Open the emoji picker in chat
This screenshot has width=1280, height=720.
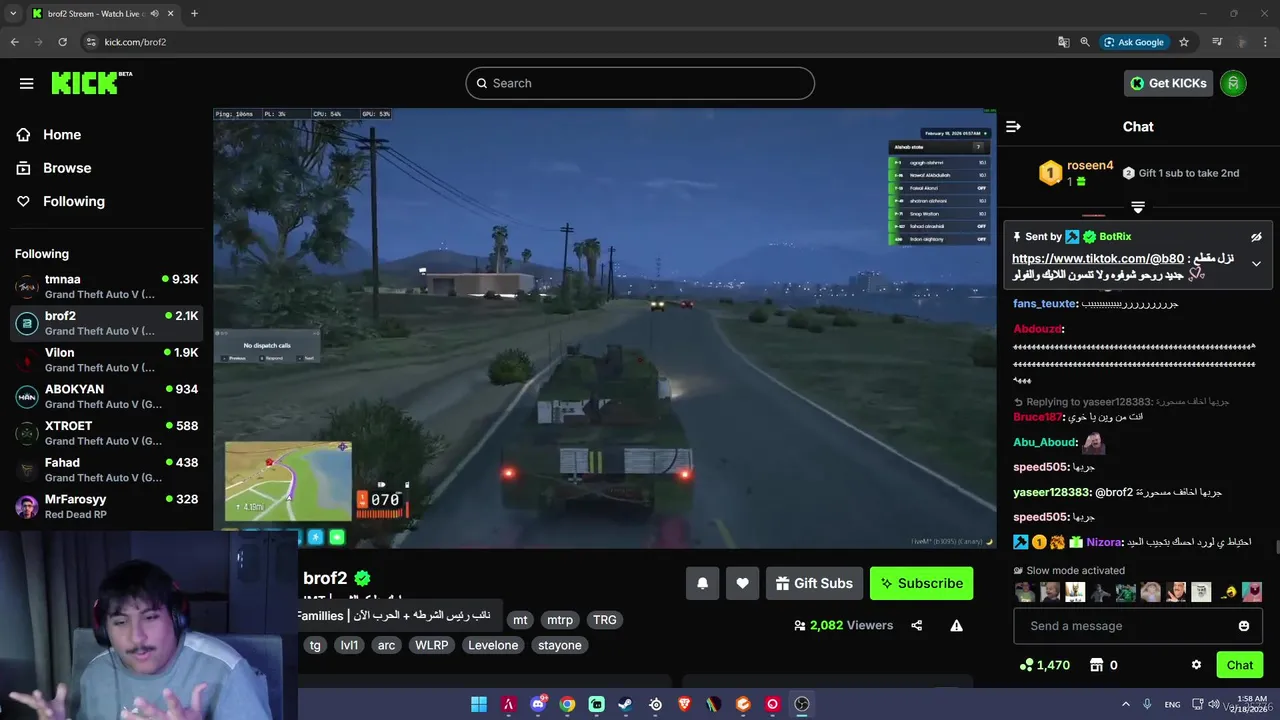coord(1244,626)
